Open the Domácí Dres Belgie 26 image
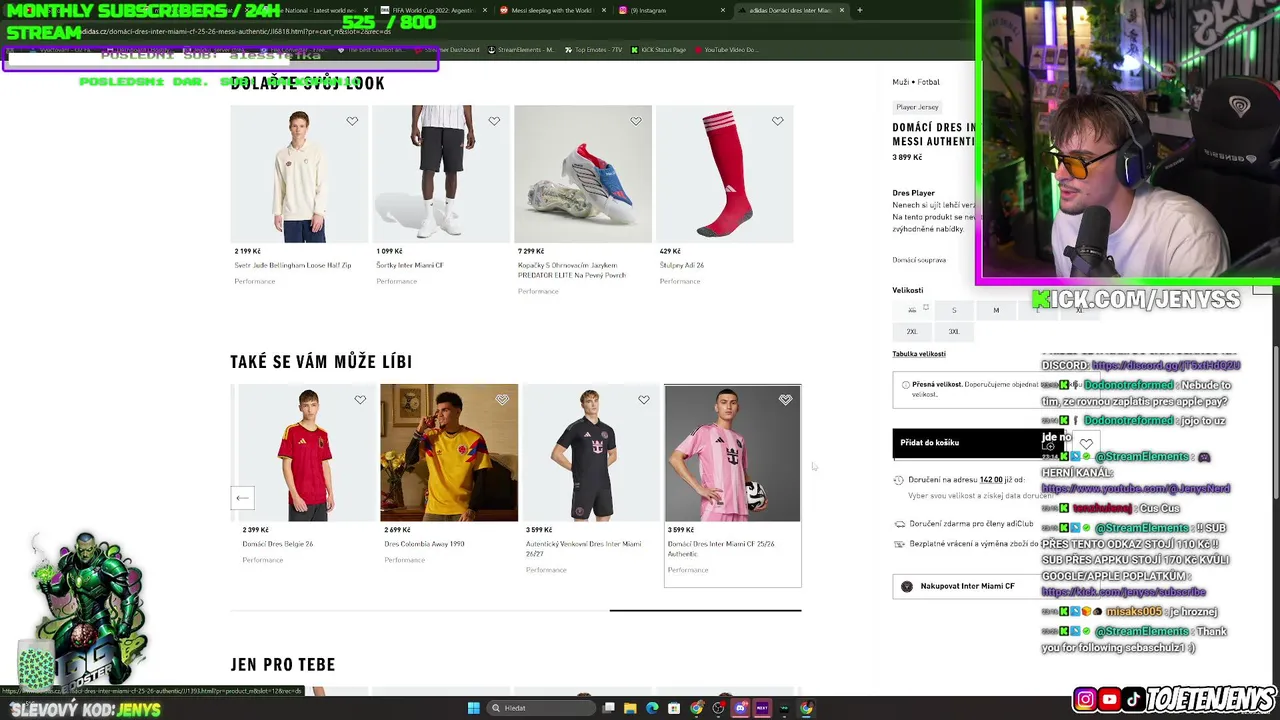The image size is (1280, 720). click(307, 453)
